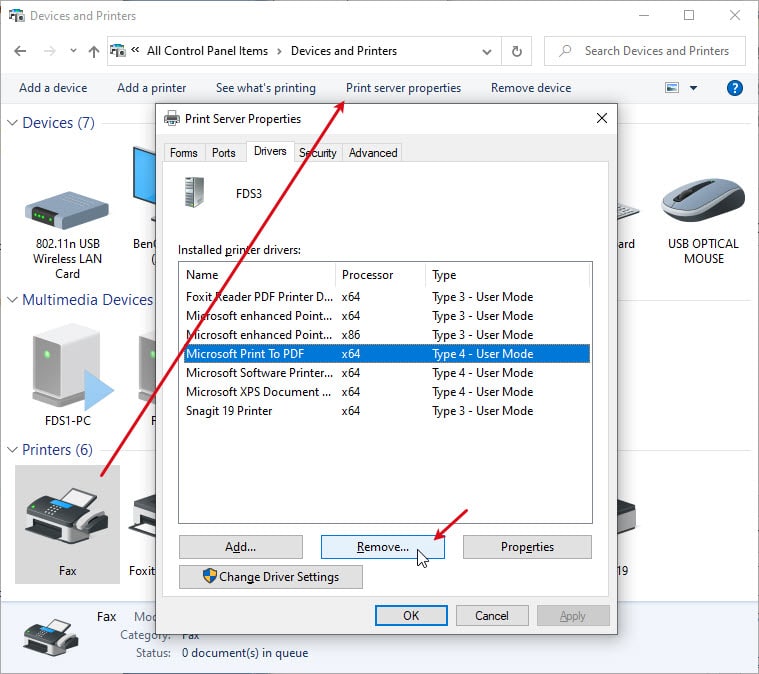Select Microsoft Print To PDF driver
The width and height of the screenshot is (759, 674).
pyautogui.click(x=387, y=354)
